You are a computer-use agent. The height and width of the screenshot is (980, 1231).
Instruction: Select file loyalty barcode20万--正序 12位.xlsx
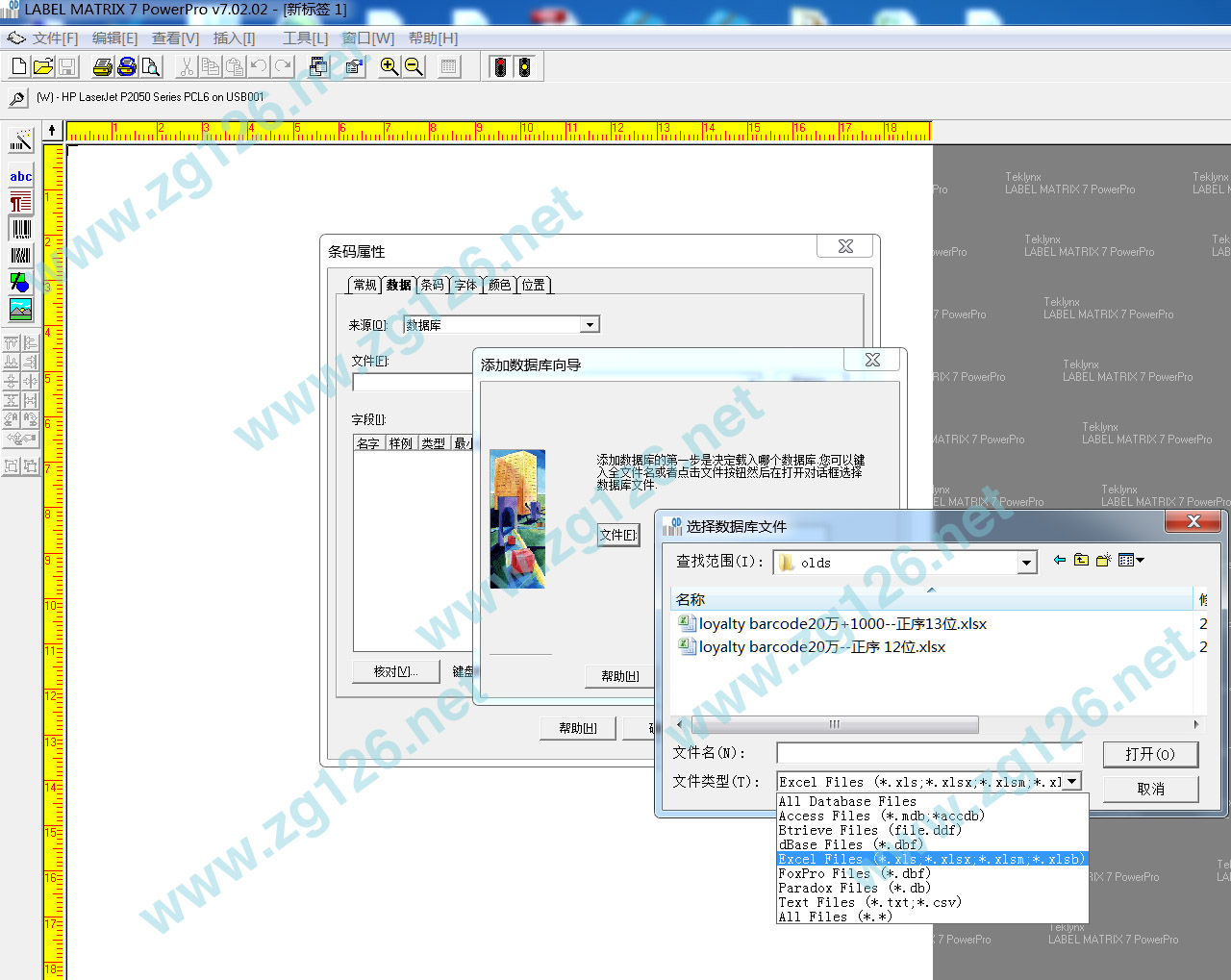point(812,646)
